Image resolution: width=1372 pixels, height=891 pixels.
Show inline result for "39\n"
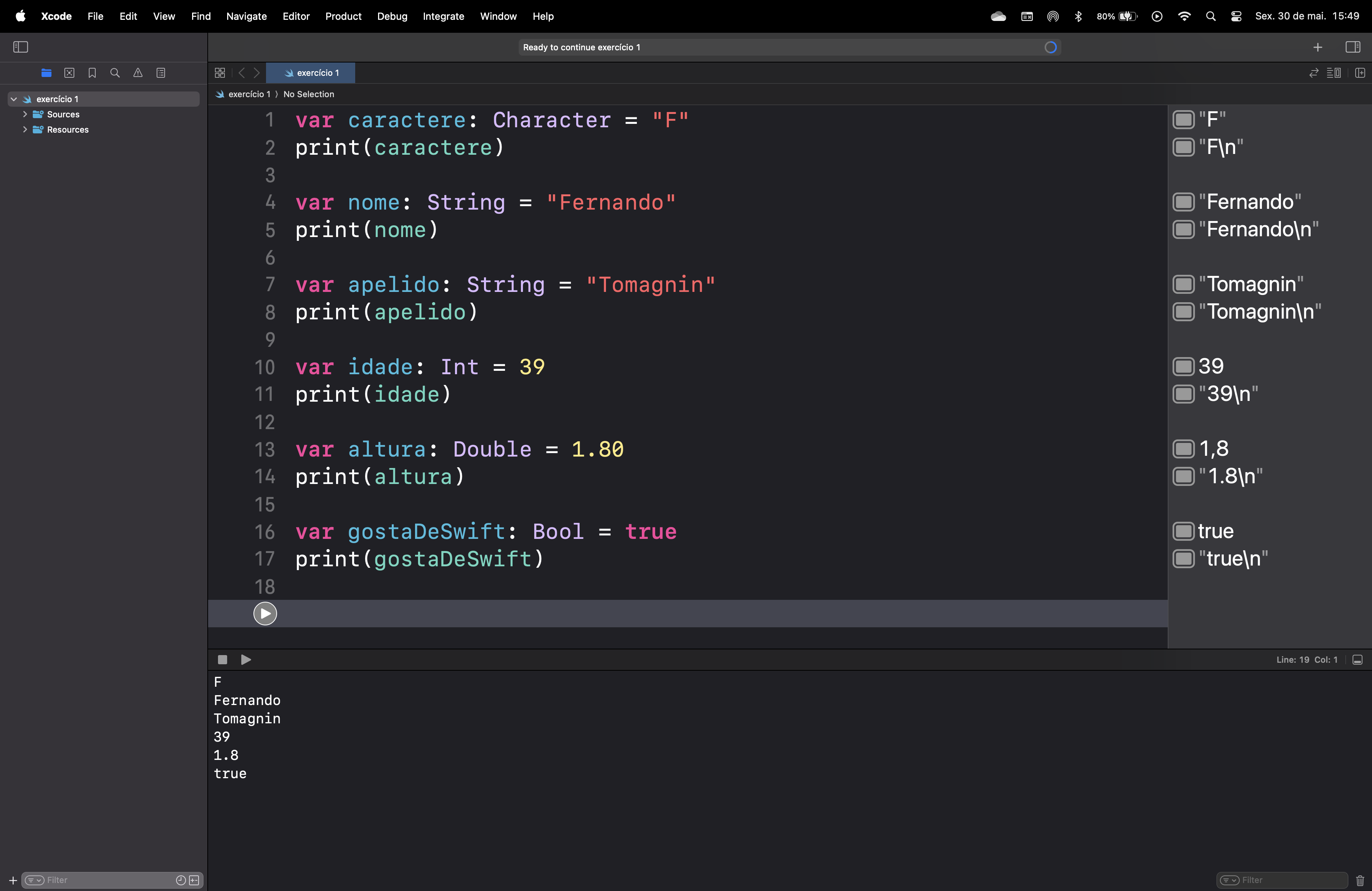[1183, 394]
